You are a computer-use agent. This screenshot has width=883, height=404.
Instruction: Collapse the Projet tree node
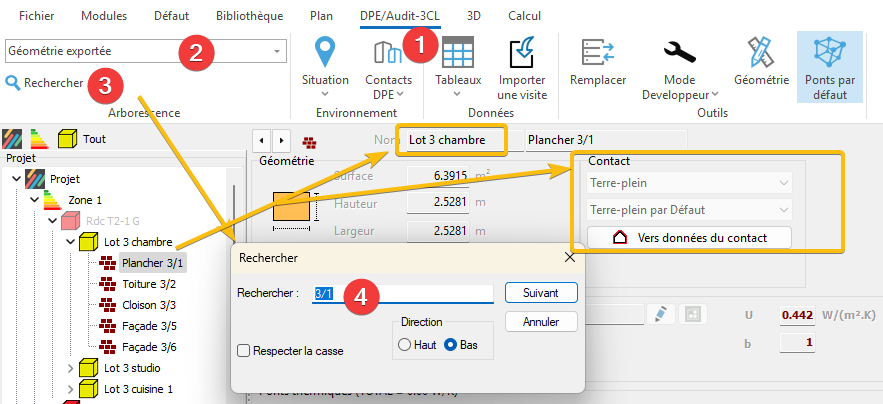15,179
